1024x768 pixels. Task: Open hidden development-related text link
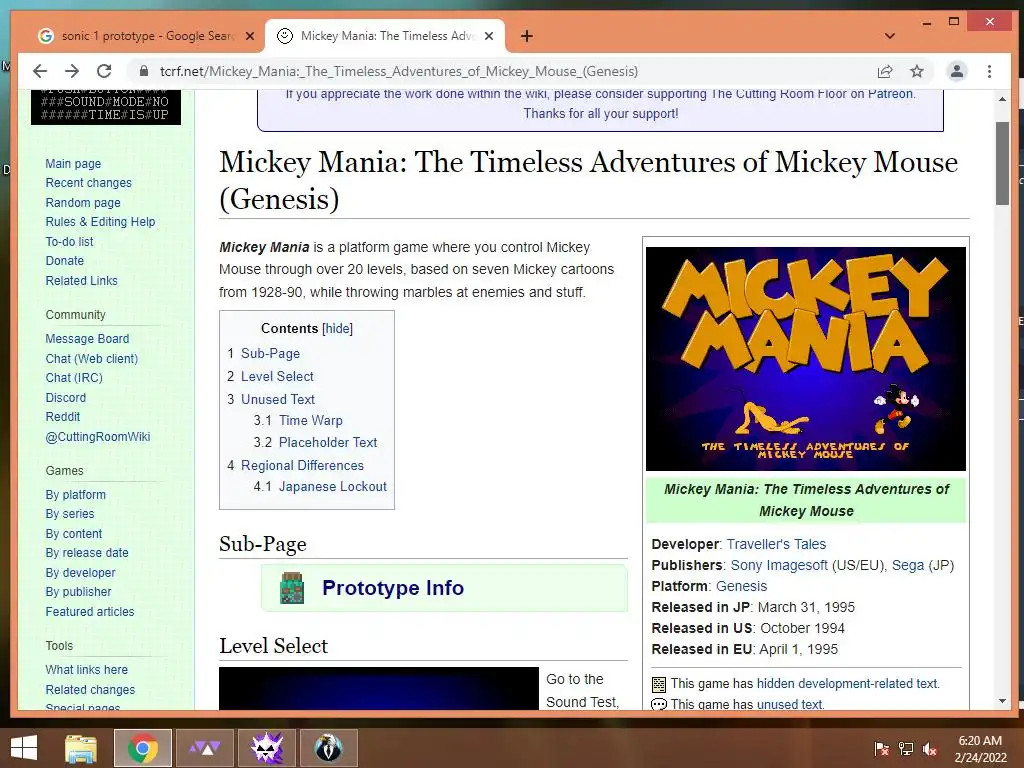(x=847, y=683)
